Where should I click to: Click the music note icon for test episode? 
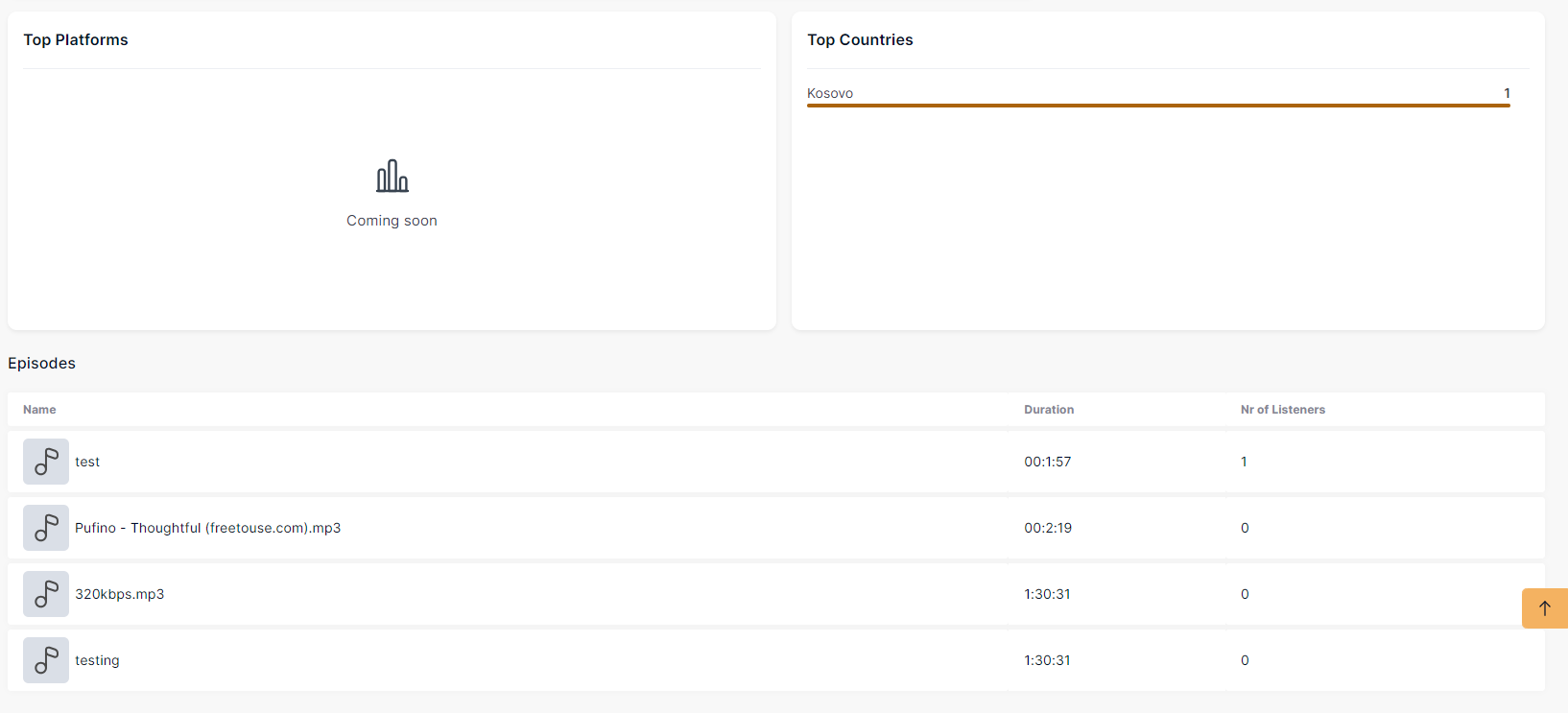coord(46,462)
